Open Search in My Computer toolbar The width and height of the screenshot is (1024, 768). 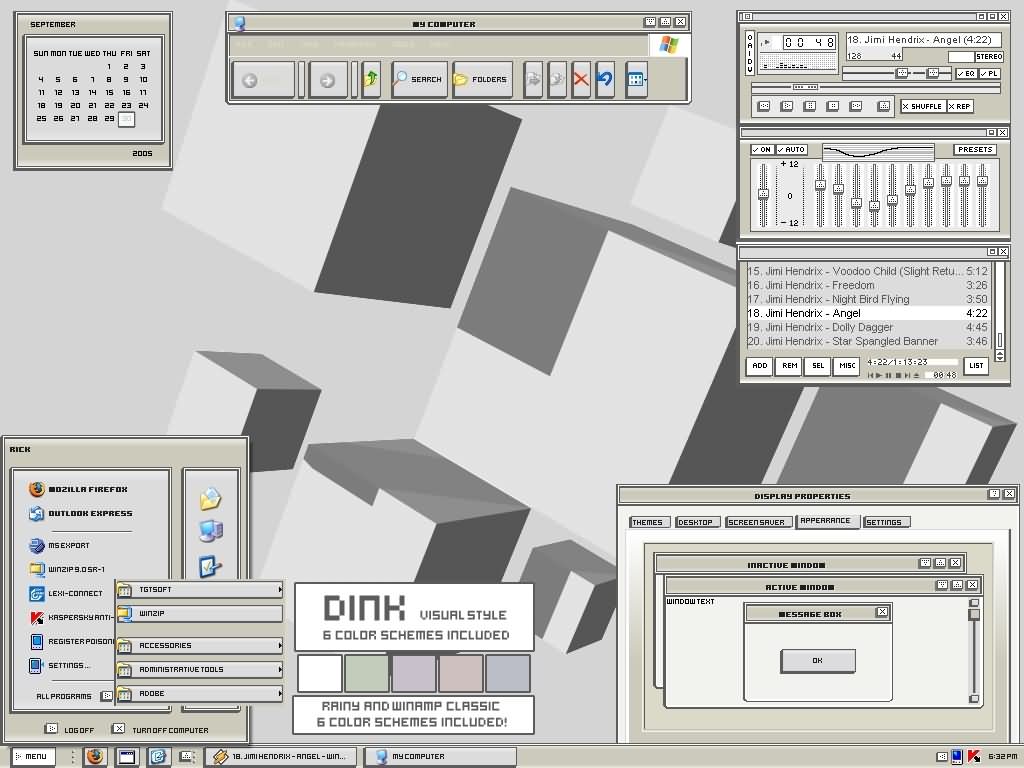pyautogui.click(x=419, y=80)
